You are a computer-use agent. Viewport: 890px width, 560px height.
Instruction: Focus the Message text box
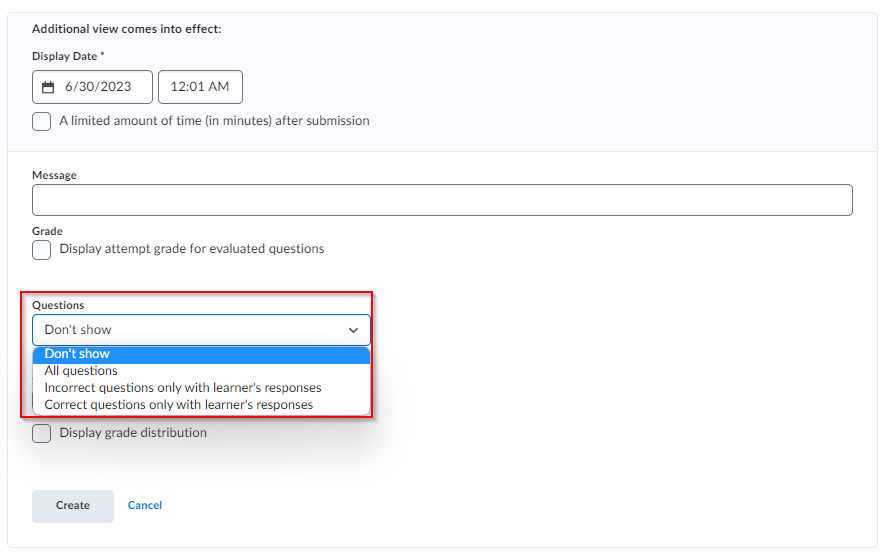pyautogui.click(x=442, y=200)
